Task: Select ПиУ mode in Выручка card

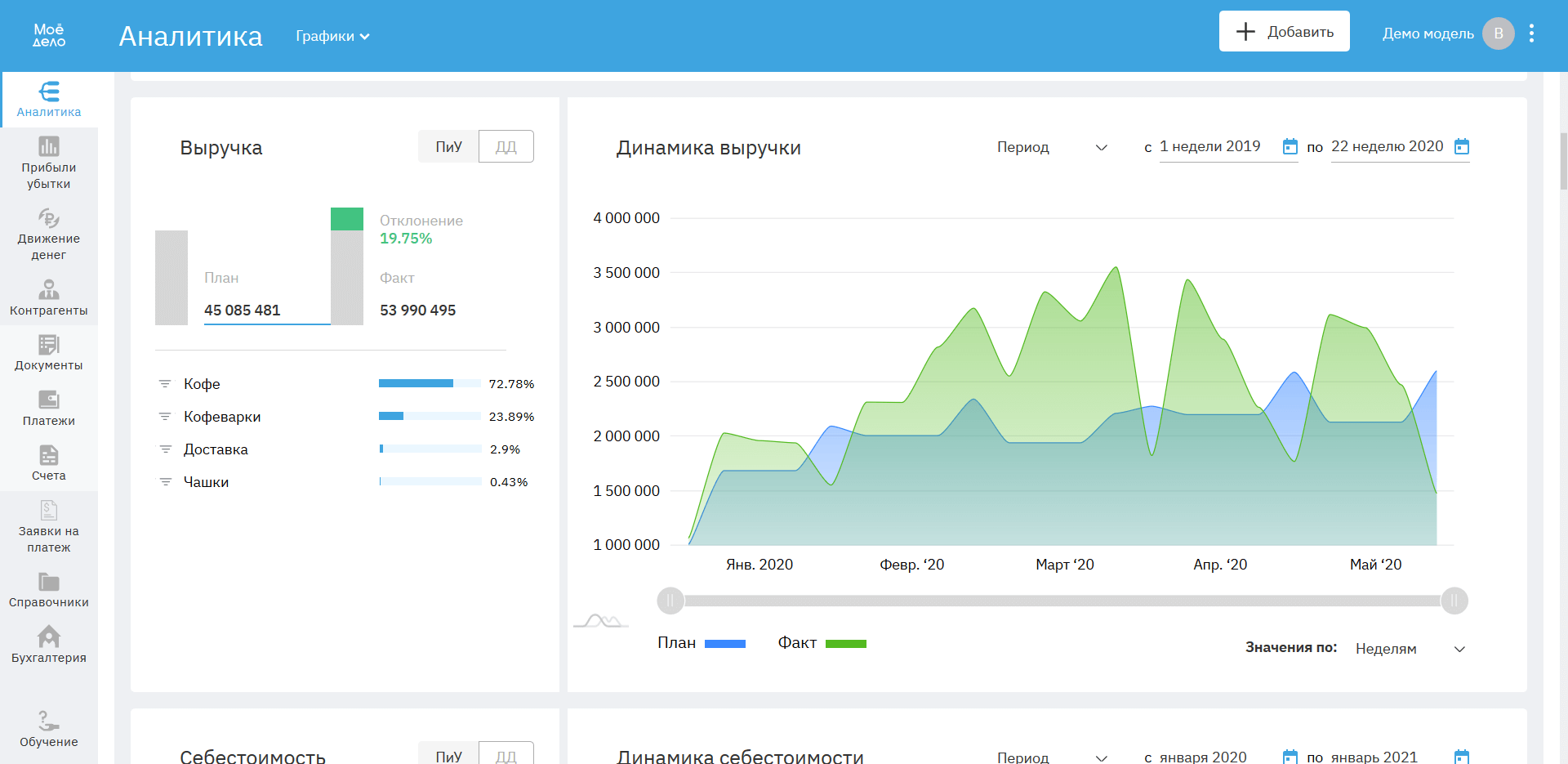Action: coord(448,146)
